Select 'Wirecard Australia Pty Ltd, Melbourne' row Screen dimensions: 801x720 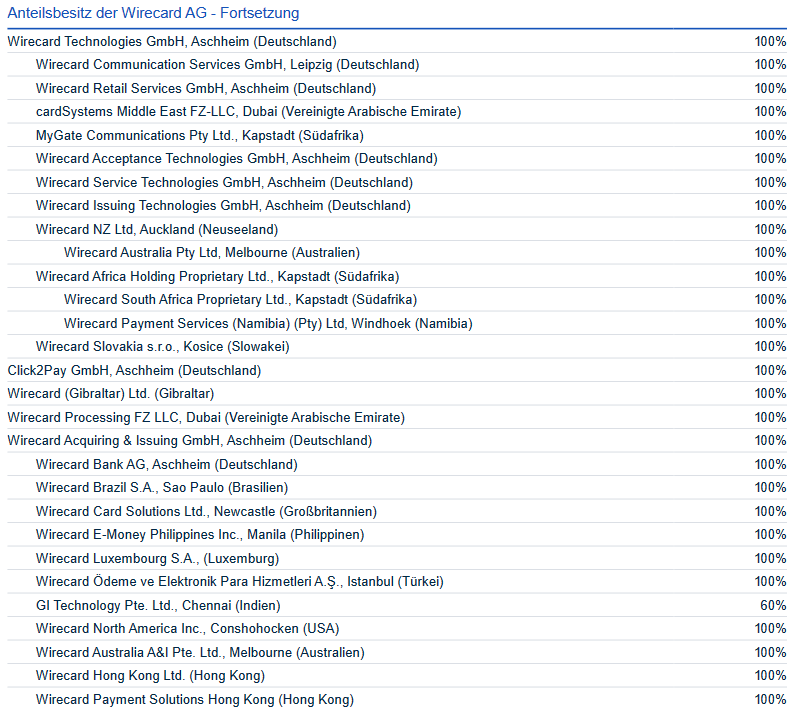397,253
